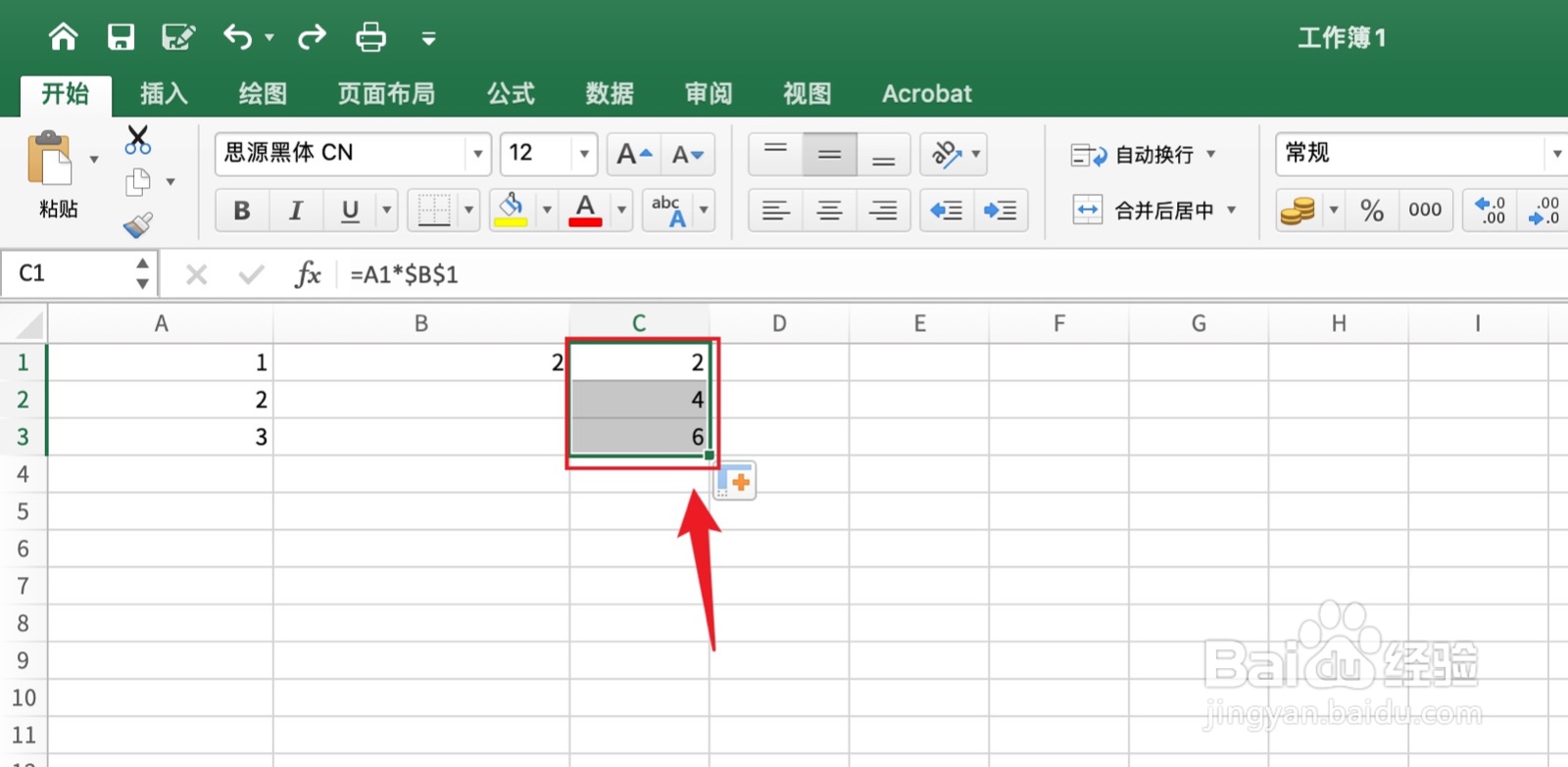Image resolution: width=1568 pixels, height=767 pixels.
Task: Click formula bar text =A1*$B$1
Action: coord(404,274)
